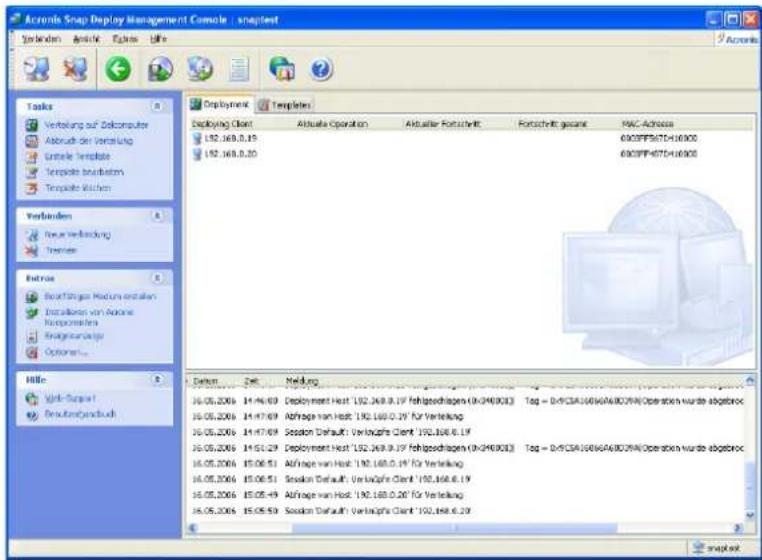Click the computer icon beside 192.168.0.20
762x560 pixels.
pyautogui.click(x=197, y=154)
